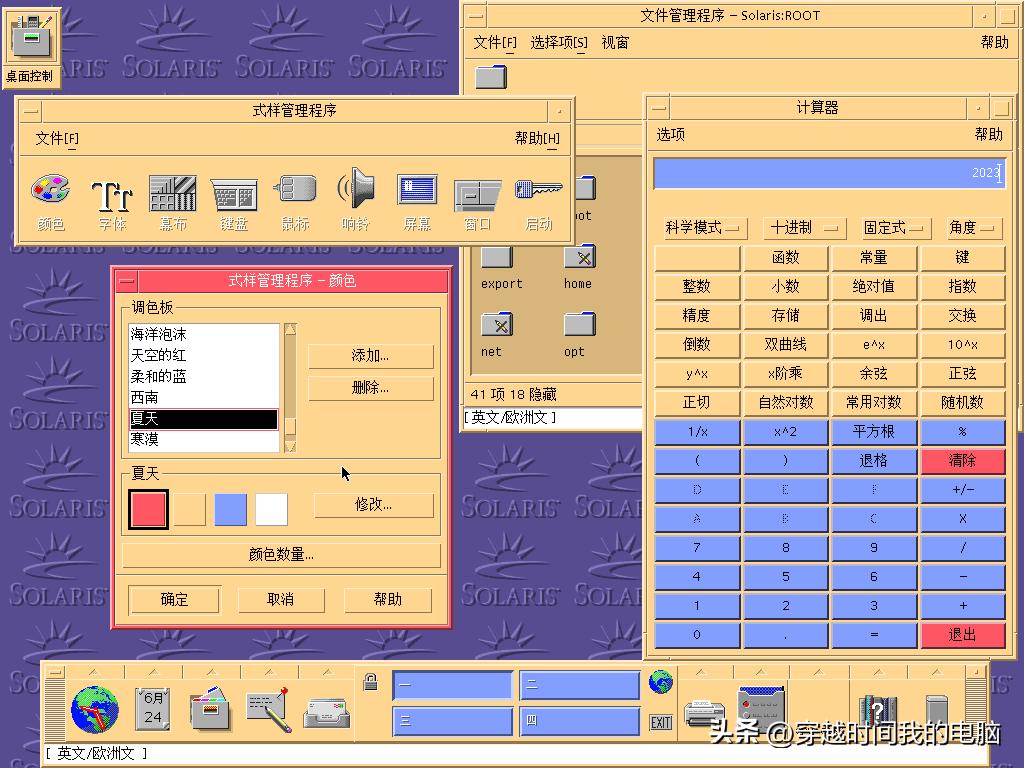
Task: Click the globe clock icon on front panel
Action: point(95,709)
